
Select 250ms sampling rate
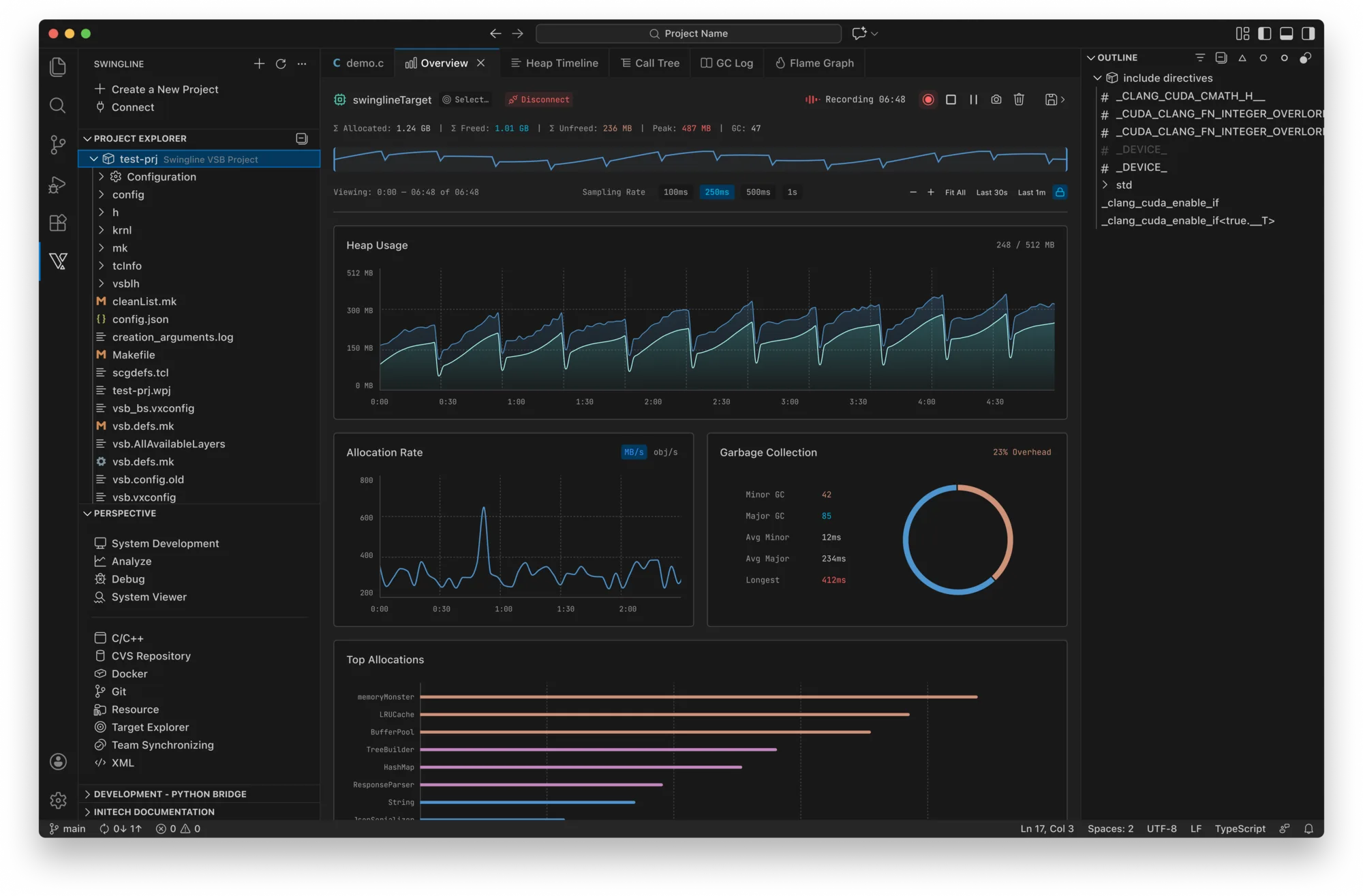(717, 192)
